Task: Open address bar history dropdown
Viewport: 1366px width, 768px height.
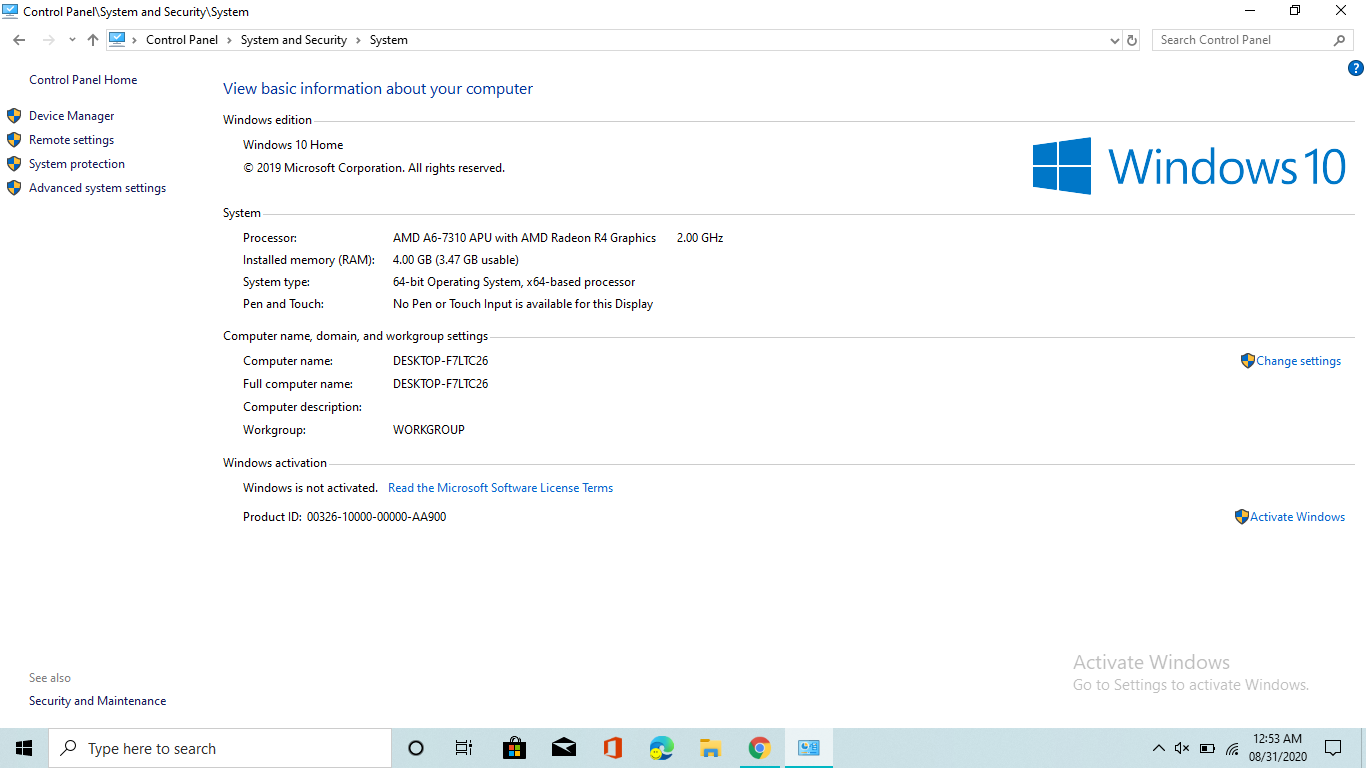Action: tap(1115, 40)
